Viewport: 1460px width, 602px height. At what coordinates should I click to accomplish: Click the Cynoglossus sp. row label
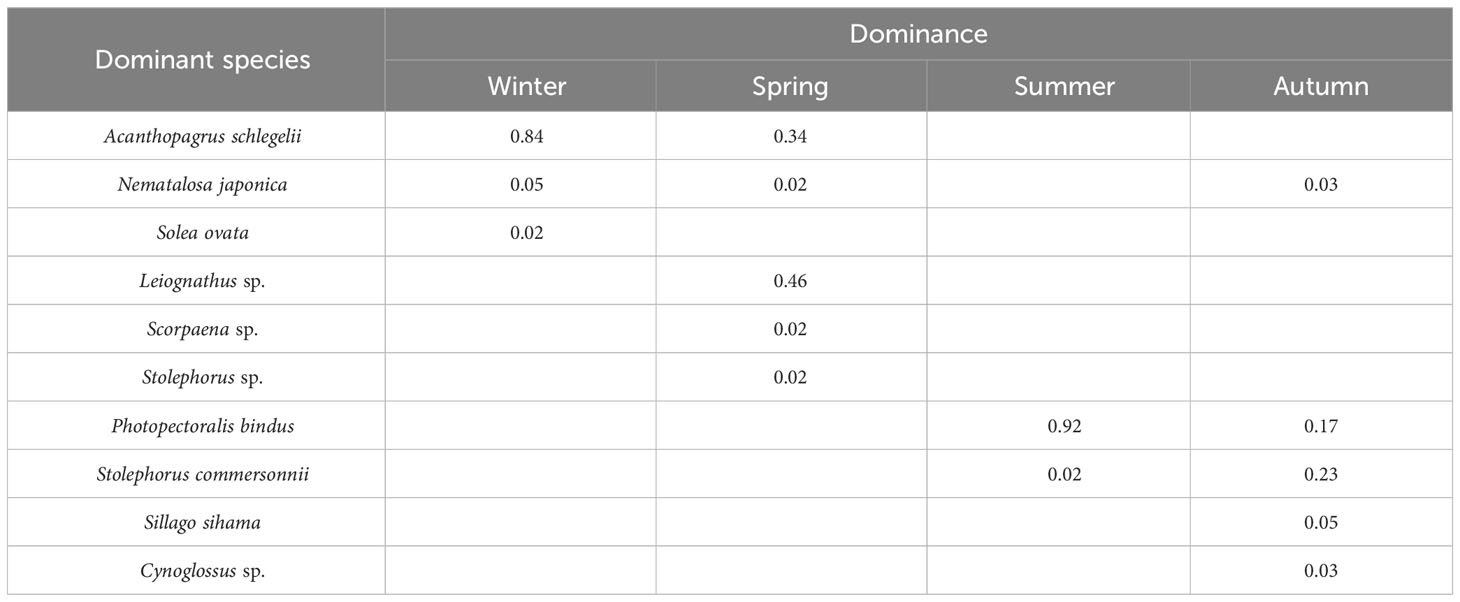(x=203, y=571)
